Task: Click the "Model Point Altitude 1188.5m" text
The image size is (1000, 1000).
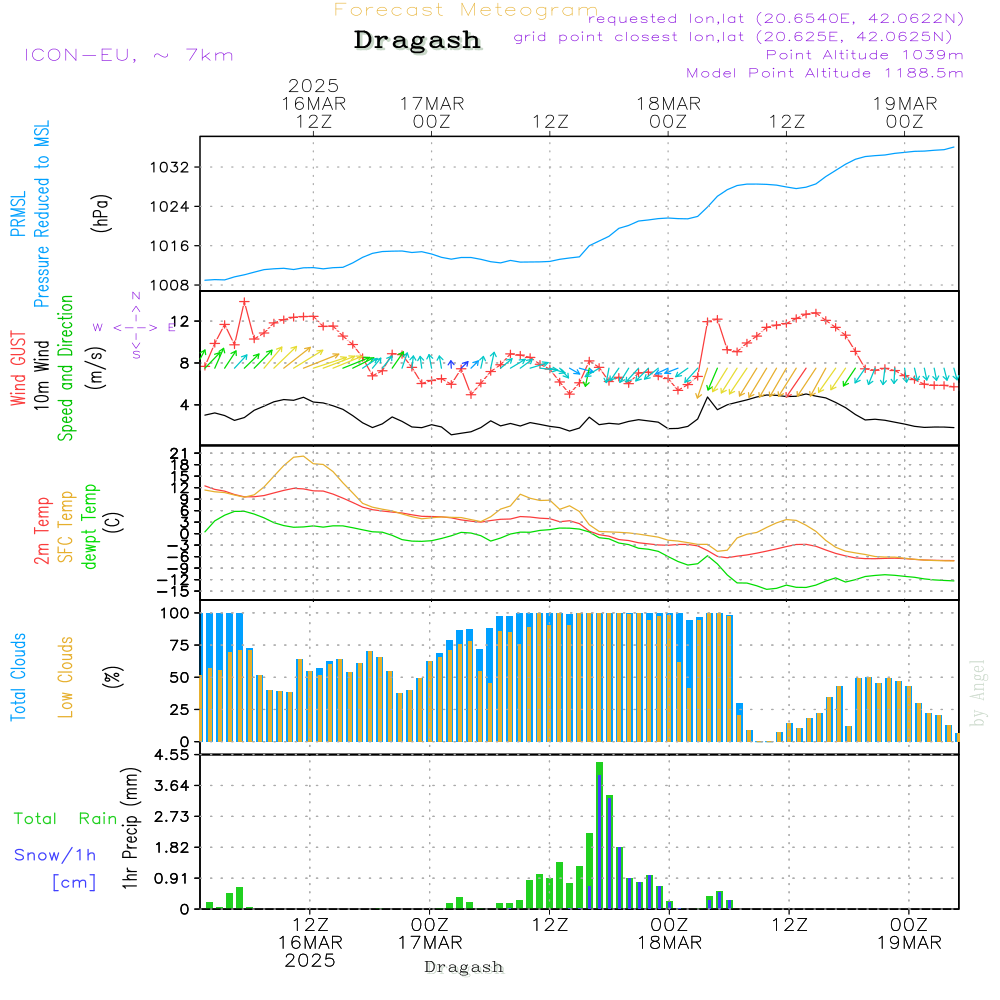Action: pyautogui.click(x=825, y=73)
